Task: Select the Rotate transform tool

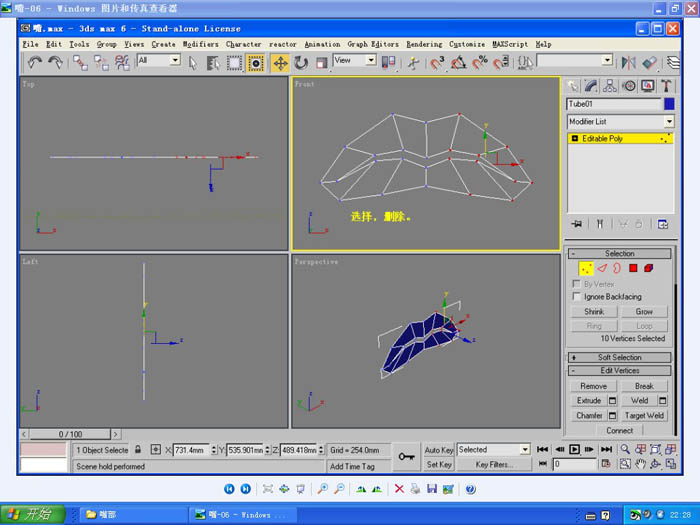Action: (301, 62)
